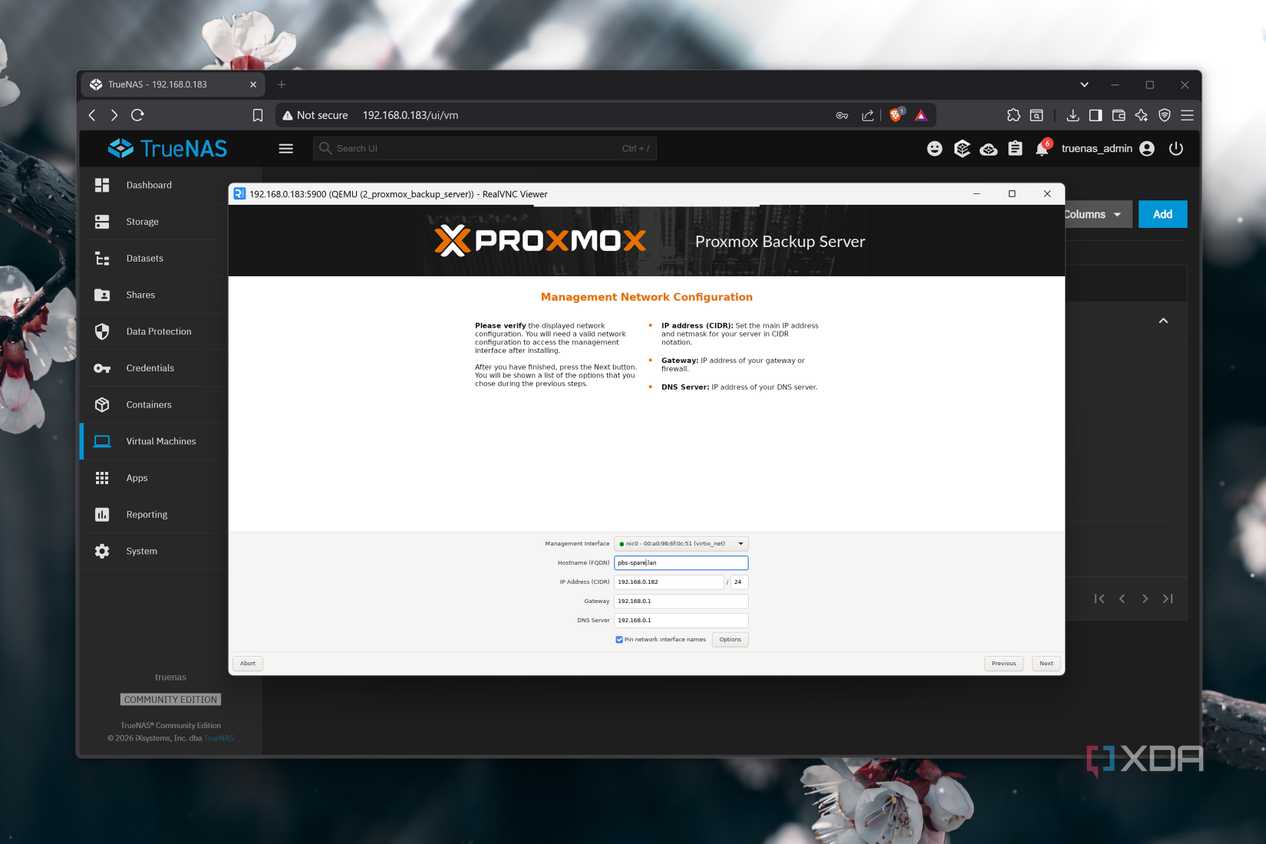Open Apps grid entry in sidebar
Screen dimensions: 1266x844
tap(150, 478)
